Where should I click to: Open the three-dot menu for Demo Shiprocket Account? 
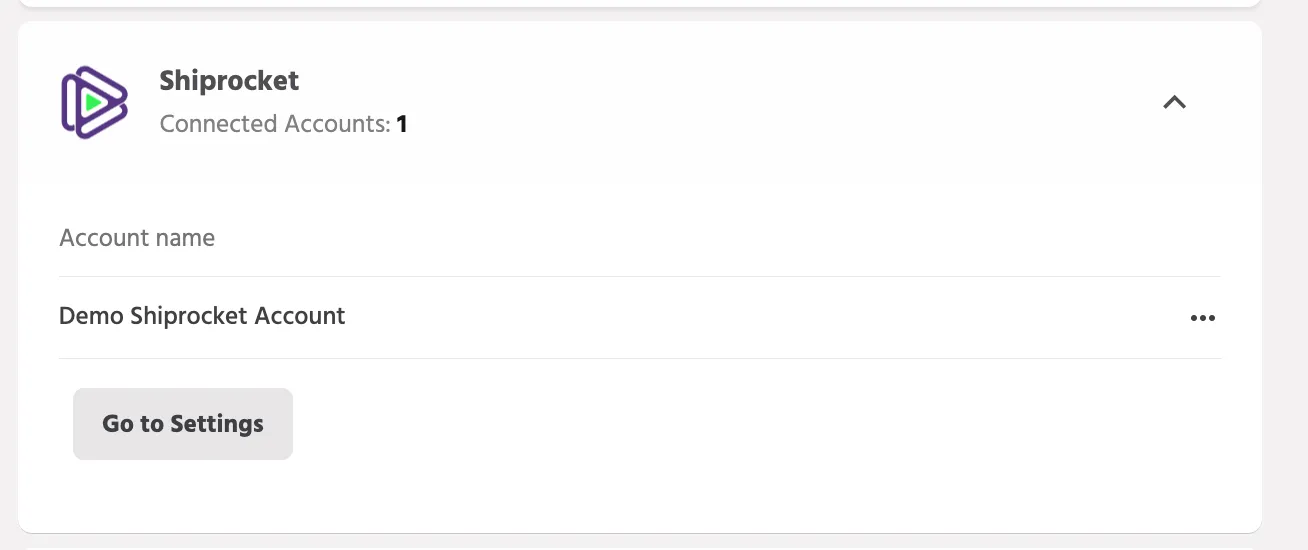(x=1202, y=318)
